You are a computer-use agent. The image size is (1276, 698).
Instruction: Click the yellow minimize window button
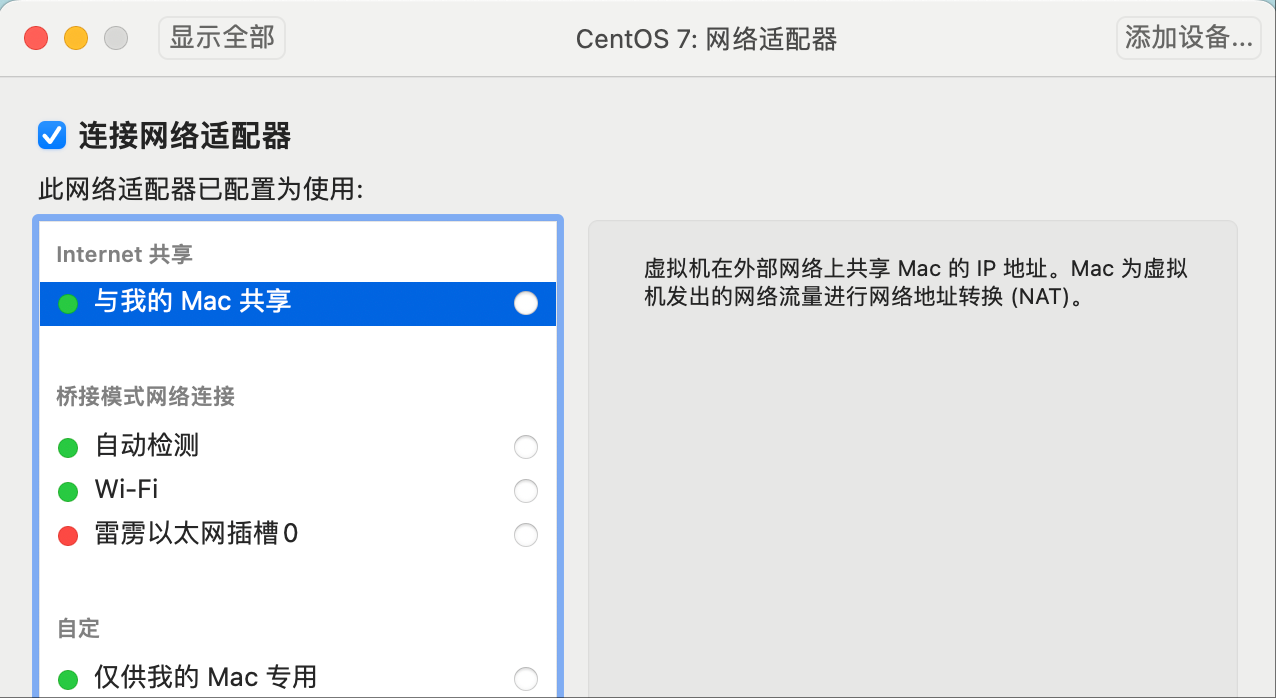(x=76, y=38)
